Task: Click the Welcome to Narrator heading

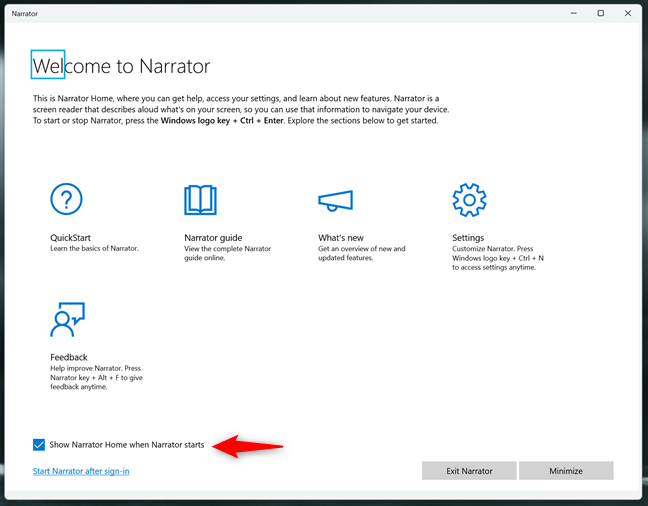Action: (x=122, y=66)
